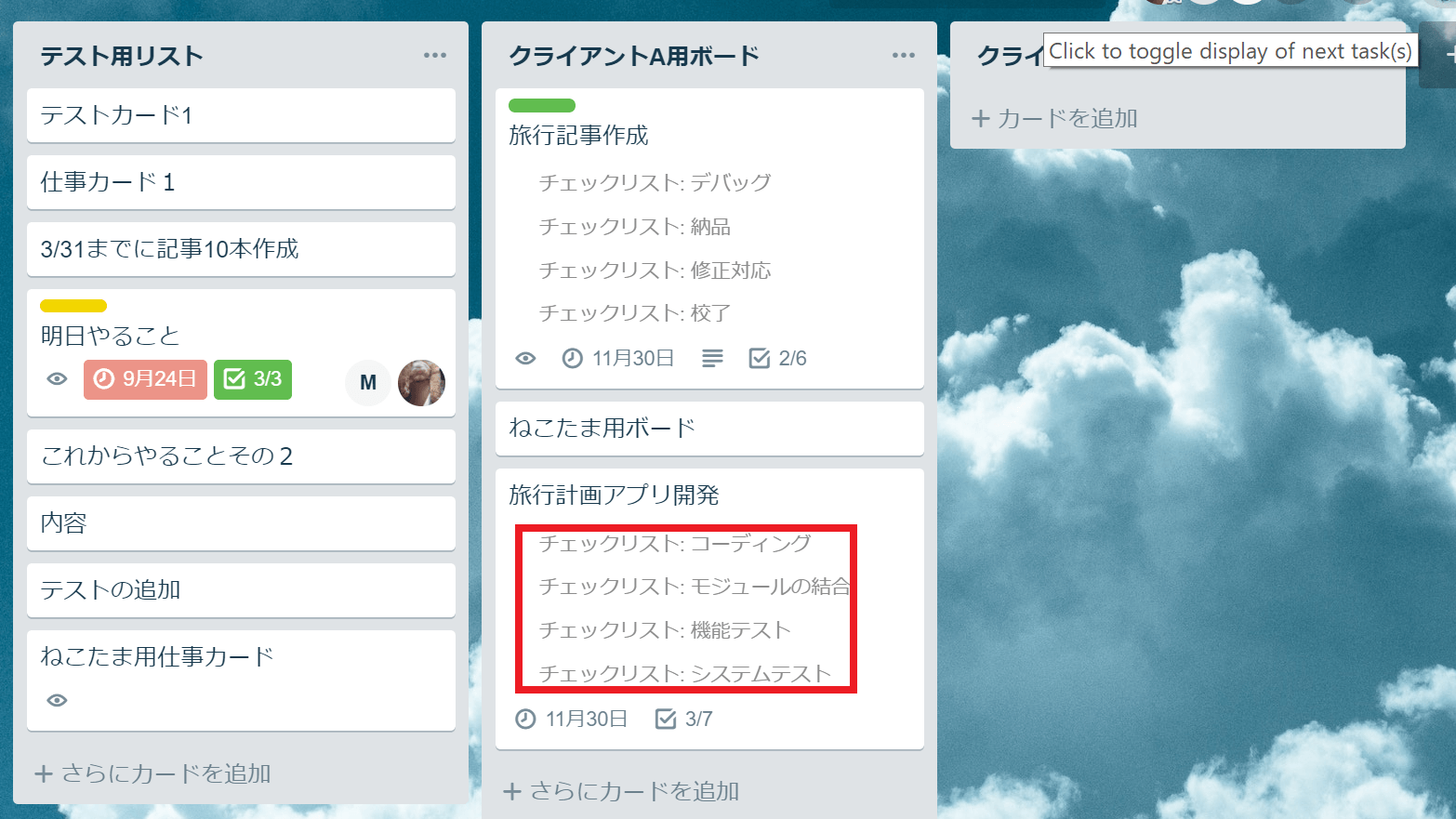Click the 9月24日 due date badge
Image resolution: width=1456 pixels, height=819 pixels.
coord(145,379)
